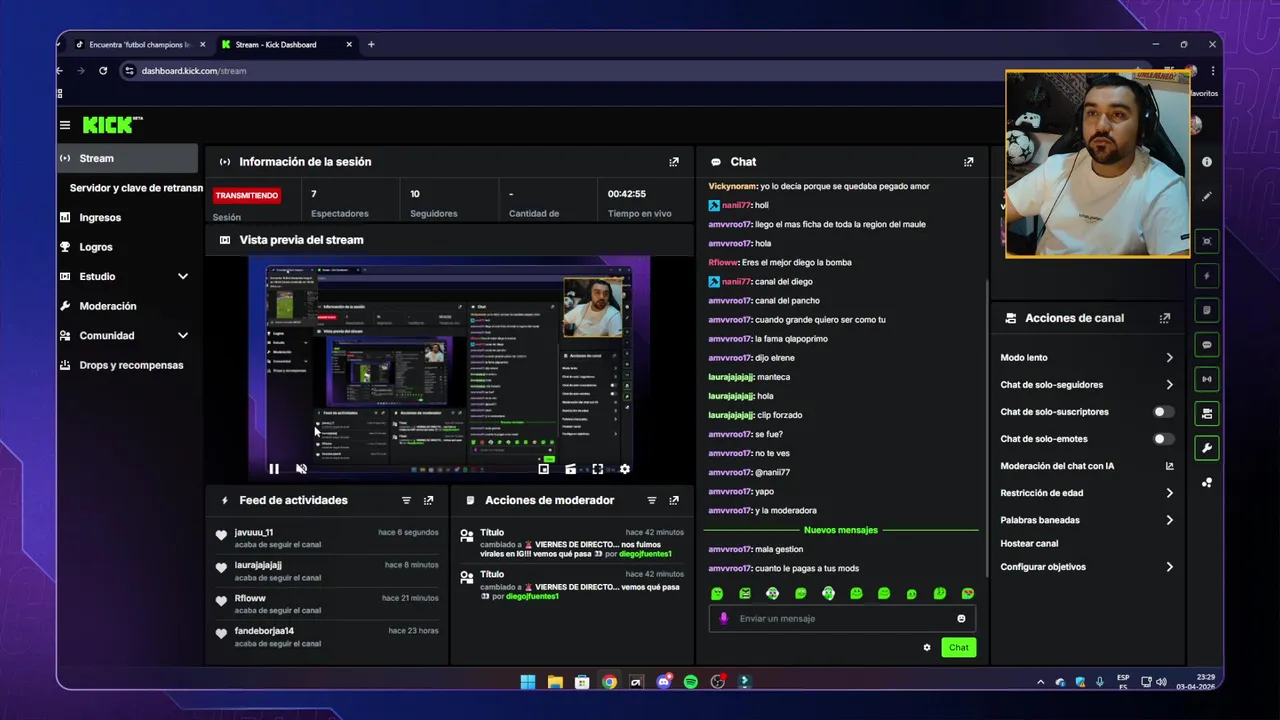The height and width of the screenshot is (720, 1280).
Task: Open stream preview settings gear
Action: [x=625, y=468]
